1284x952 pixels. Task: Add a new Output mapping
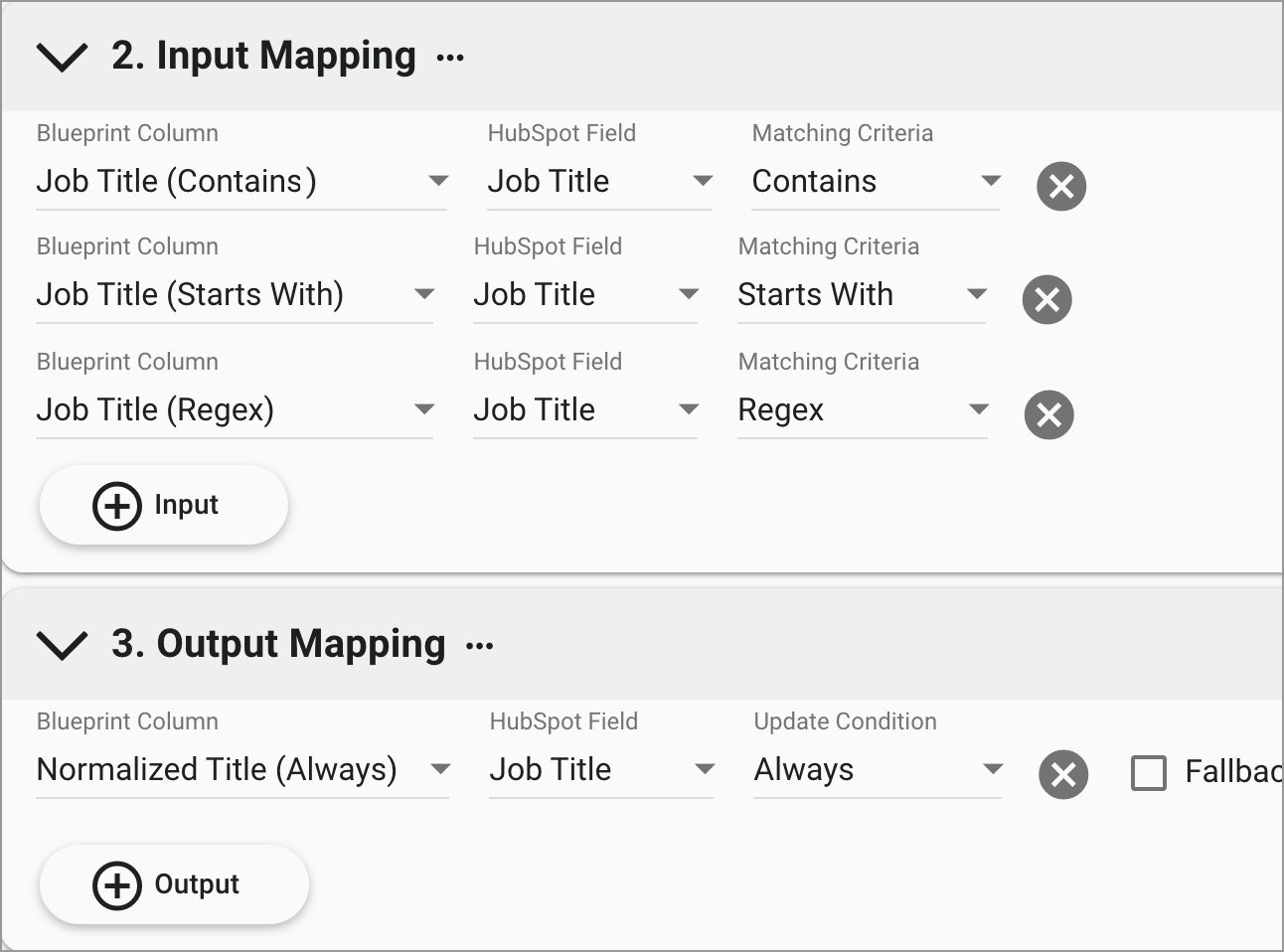tap(175, 884)
